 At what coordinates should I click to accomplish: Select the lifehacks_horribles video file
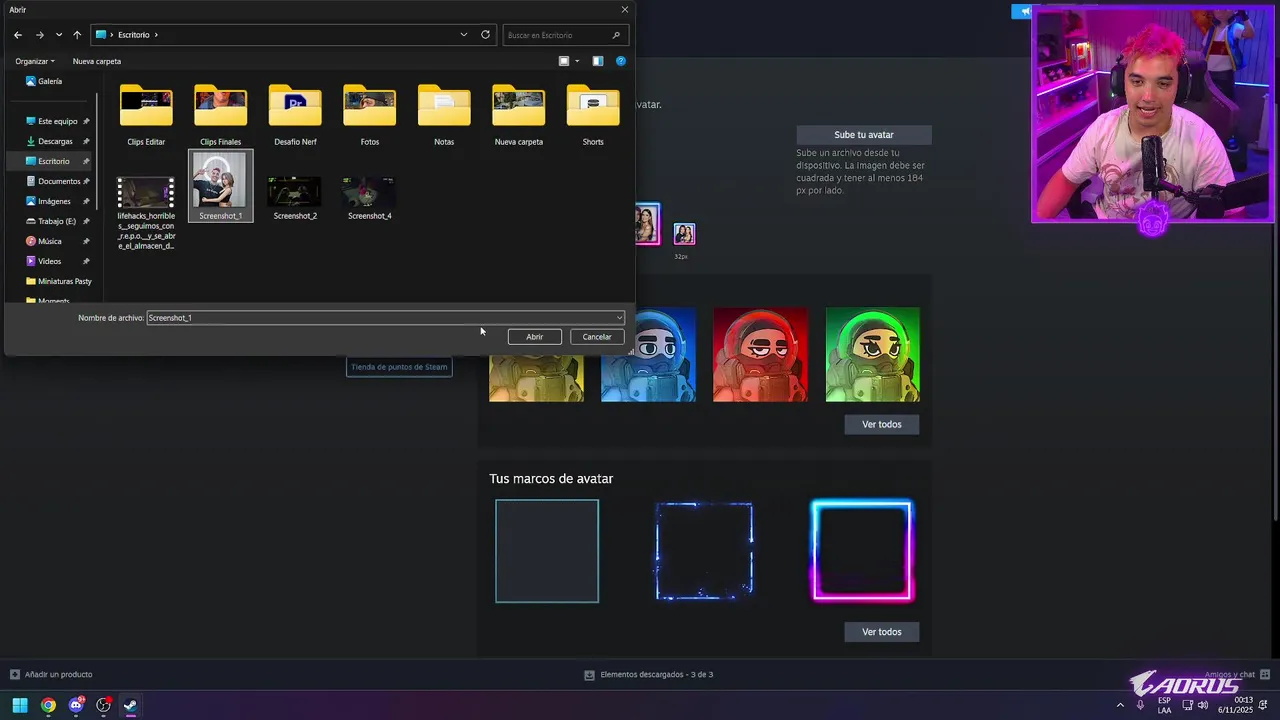point(146,212)
